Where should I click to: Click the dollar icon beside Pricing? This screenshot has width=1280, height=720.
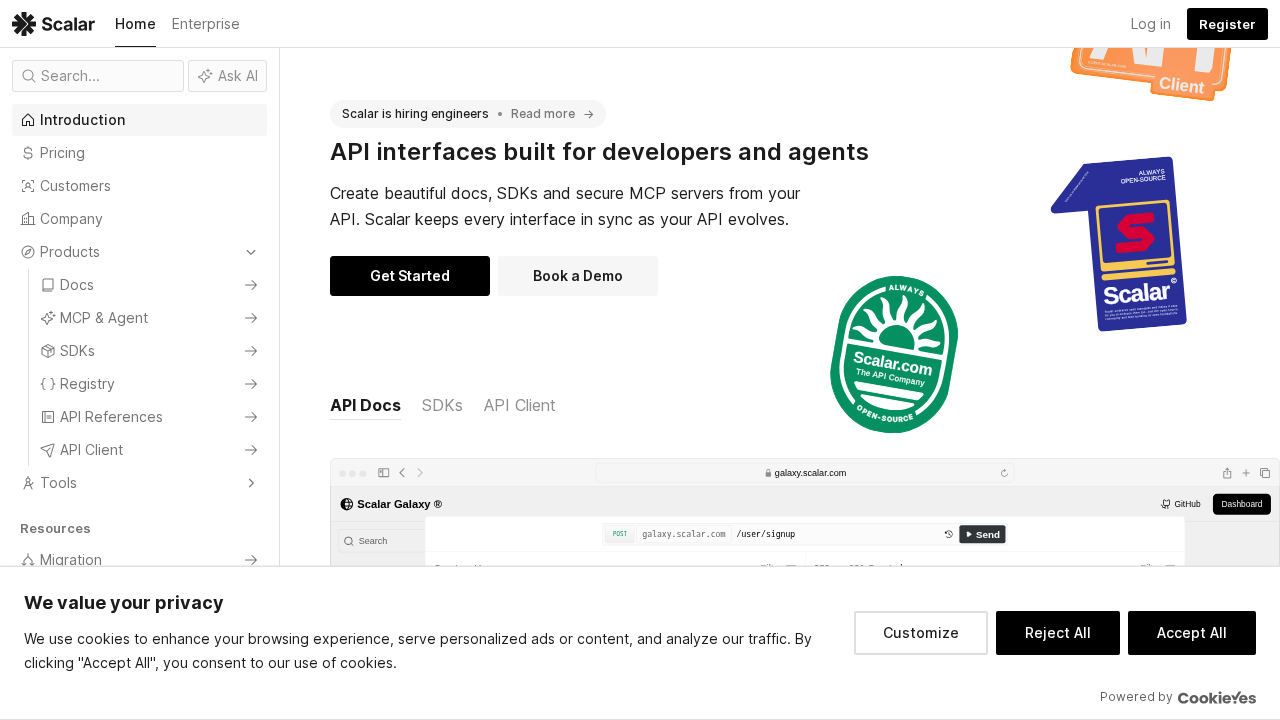click(28, 153)
